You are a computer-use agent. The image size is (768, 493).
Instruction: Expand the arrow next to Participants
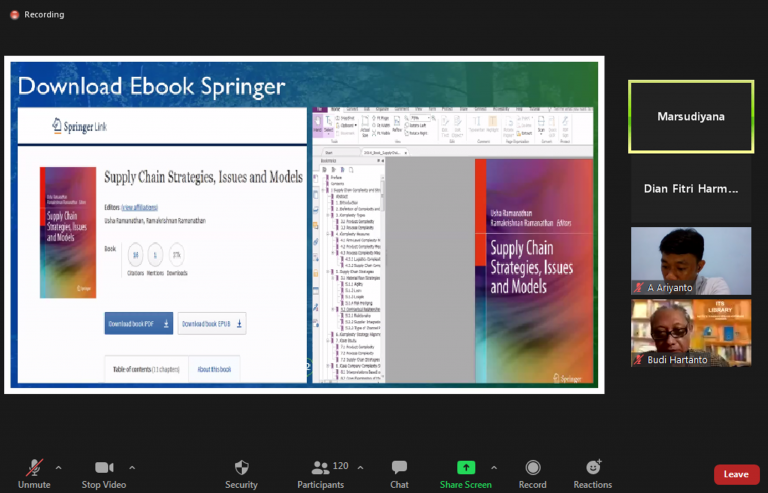[366, 467]
